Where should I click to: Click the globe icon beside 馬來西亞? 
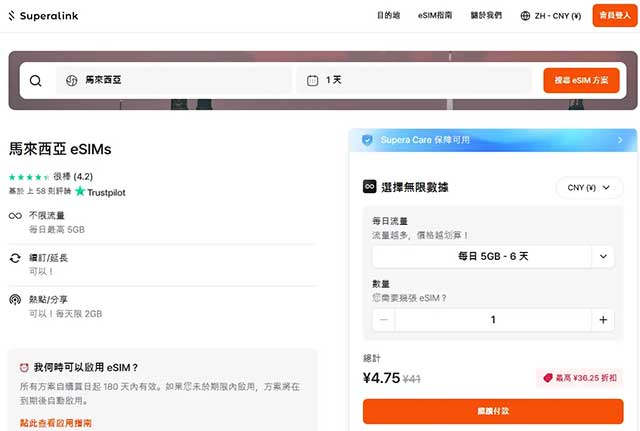pyautogui.click(x=71, y=80)
